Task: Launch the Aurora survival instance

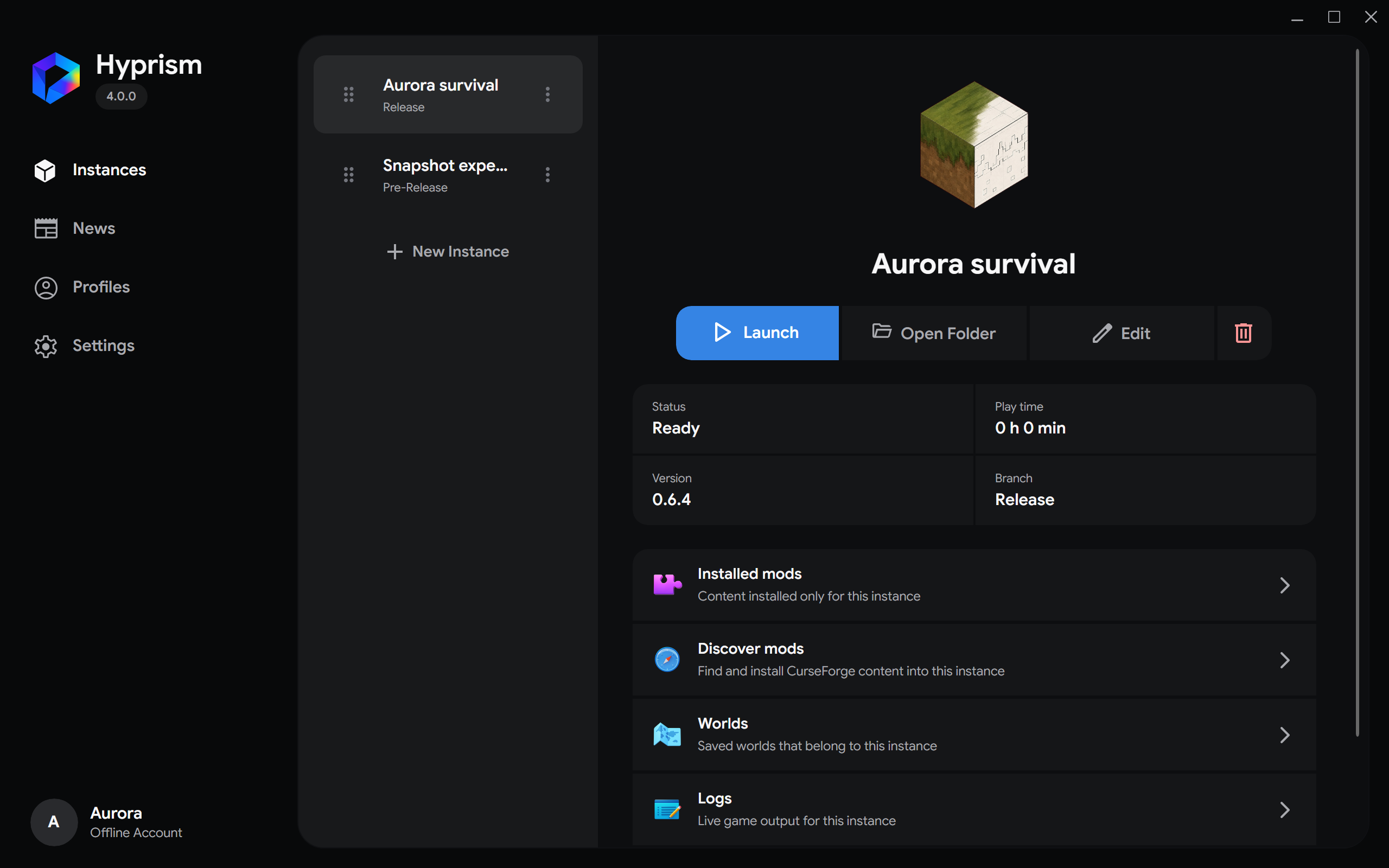Action: coord(757,333)
